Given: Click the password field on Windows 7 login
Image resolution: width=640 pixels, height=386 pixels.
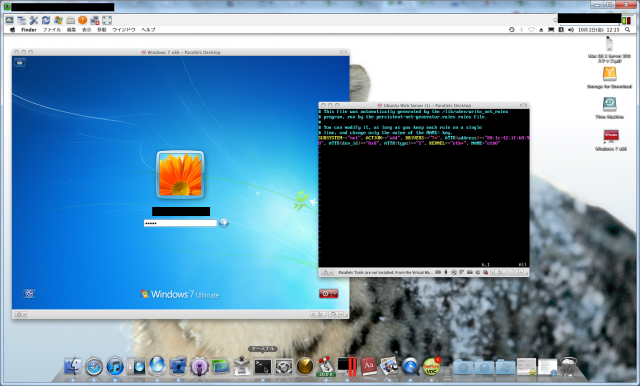Looking at the screenshot, I should point(180,223).
